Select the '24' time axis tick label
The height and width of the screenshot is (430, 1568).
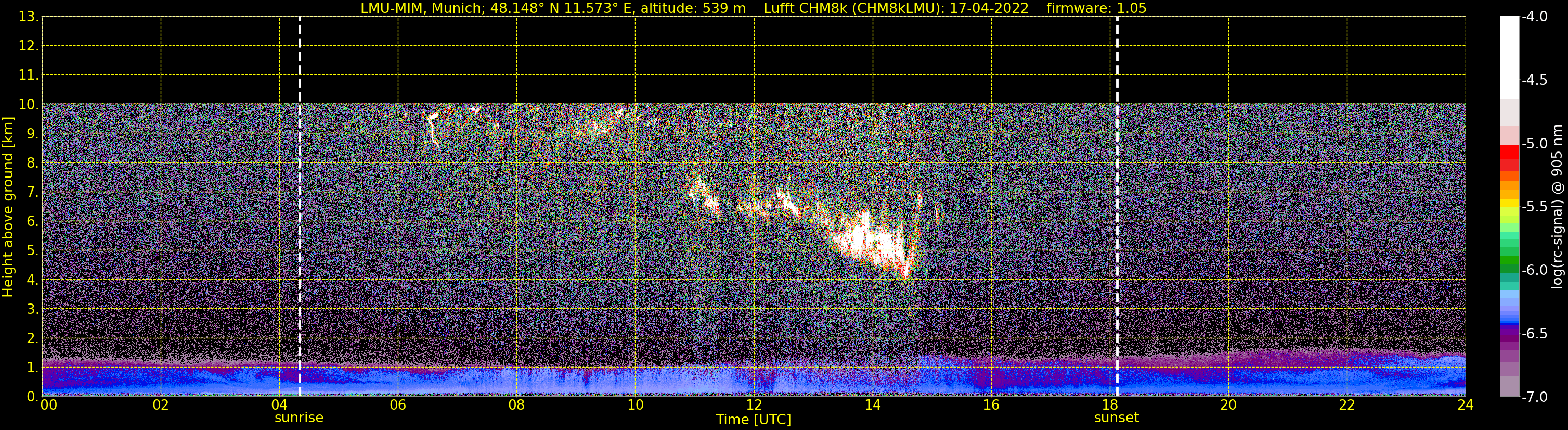click(x=1466, y=406)
